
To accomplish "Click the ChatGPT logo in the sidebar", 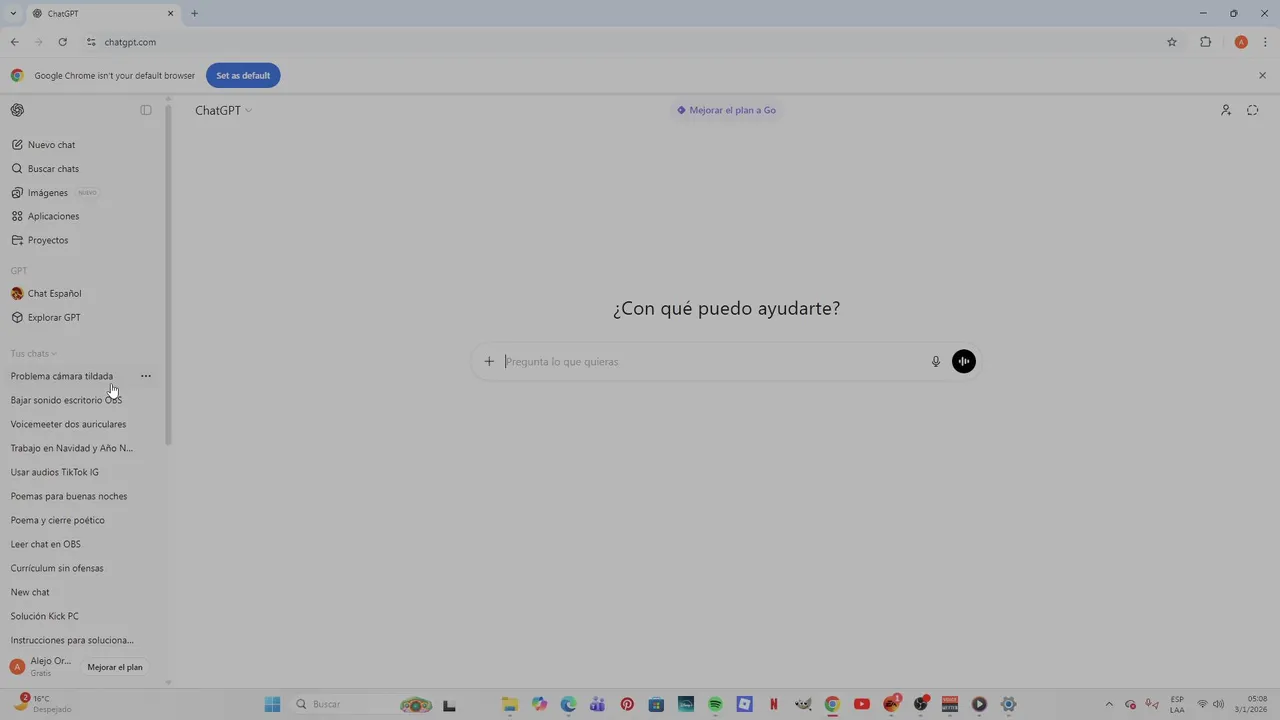I will (17, 110).
